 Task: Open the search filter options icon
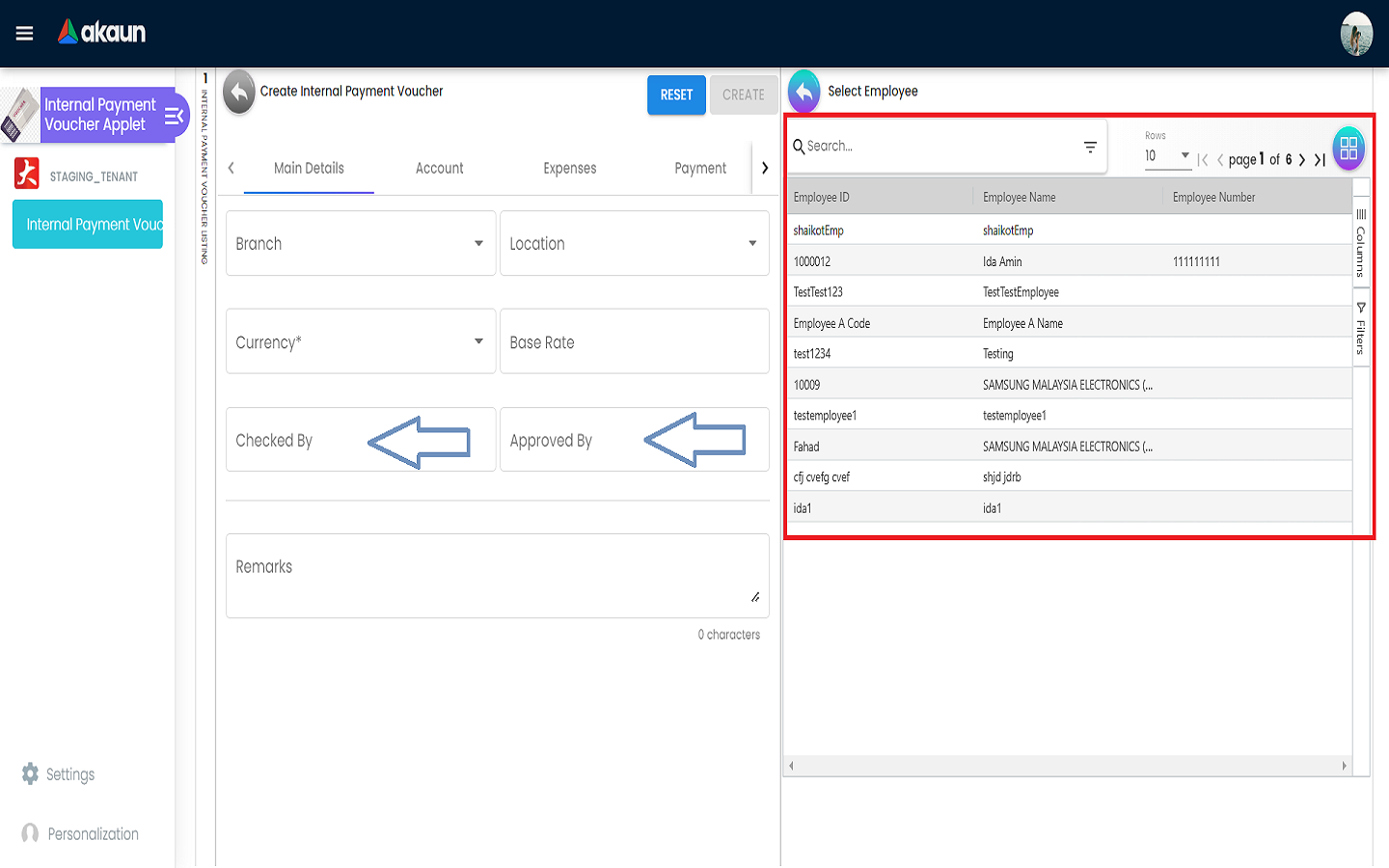[1090, 148]
